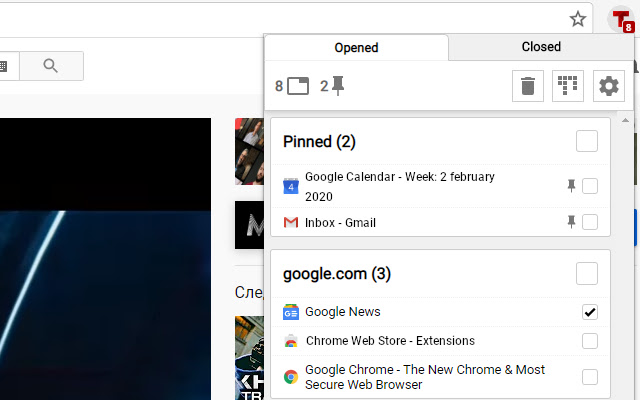The height and width of the screenshot is (400, 640).
Task: Check the Chrome Web Store - Extensions checkbox
Action: pos(590,341)
